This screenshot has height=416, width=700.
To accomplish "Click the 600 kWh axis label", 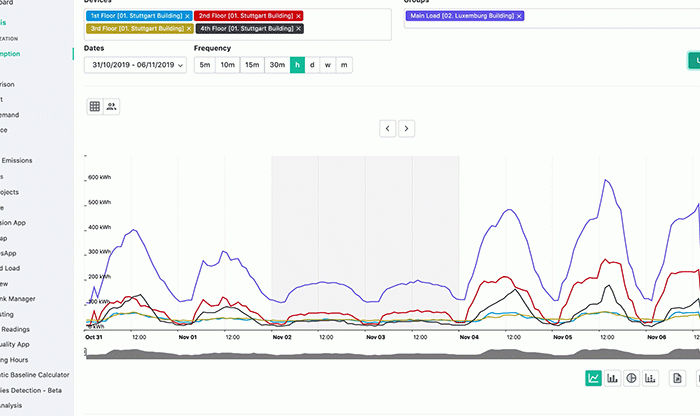I will pos(100,177).
